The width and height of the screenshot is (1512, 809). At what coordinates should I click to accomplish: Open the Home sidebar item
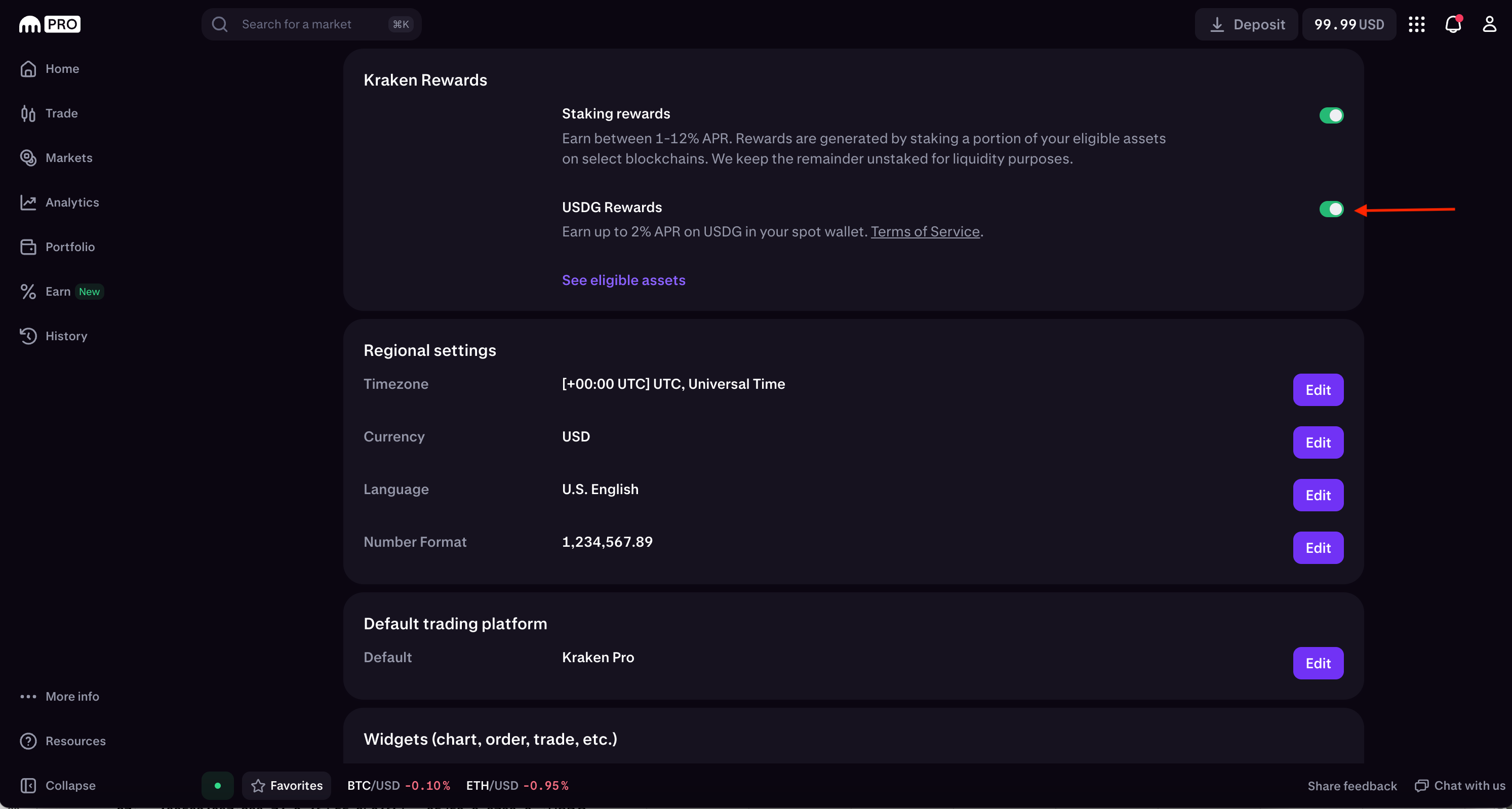50,69
